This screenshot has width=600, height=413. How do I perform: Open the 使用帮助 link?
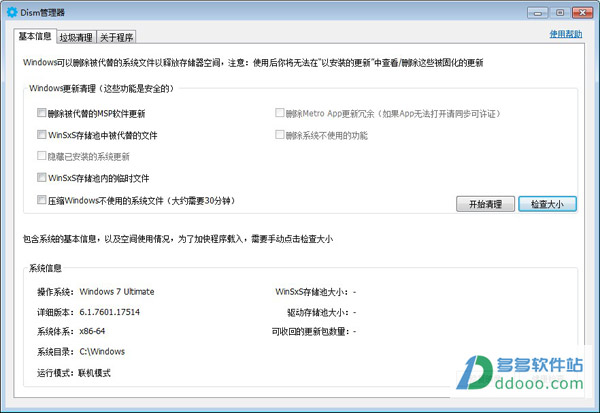pos(566,34)
